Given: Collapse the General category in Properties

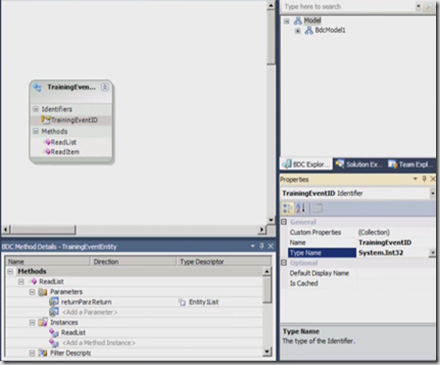Looking at the screenshot, I should pyautogui.click(x=284, y=222).
